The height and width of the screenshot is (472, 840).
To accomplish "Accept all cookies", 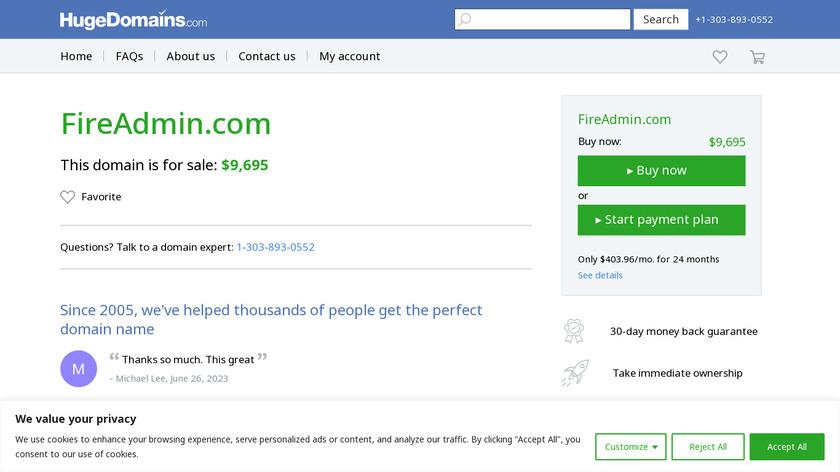I will 787,447.
